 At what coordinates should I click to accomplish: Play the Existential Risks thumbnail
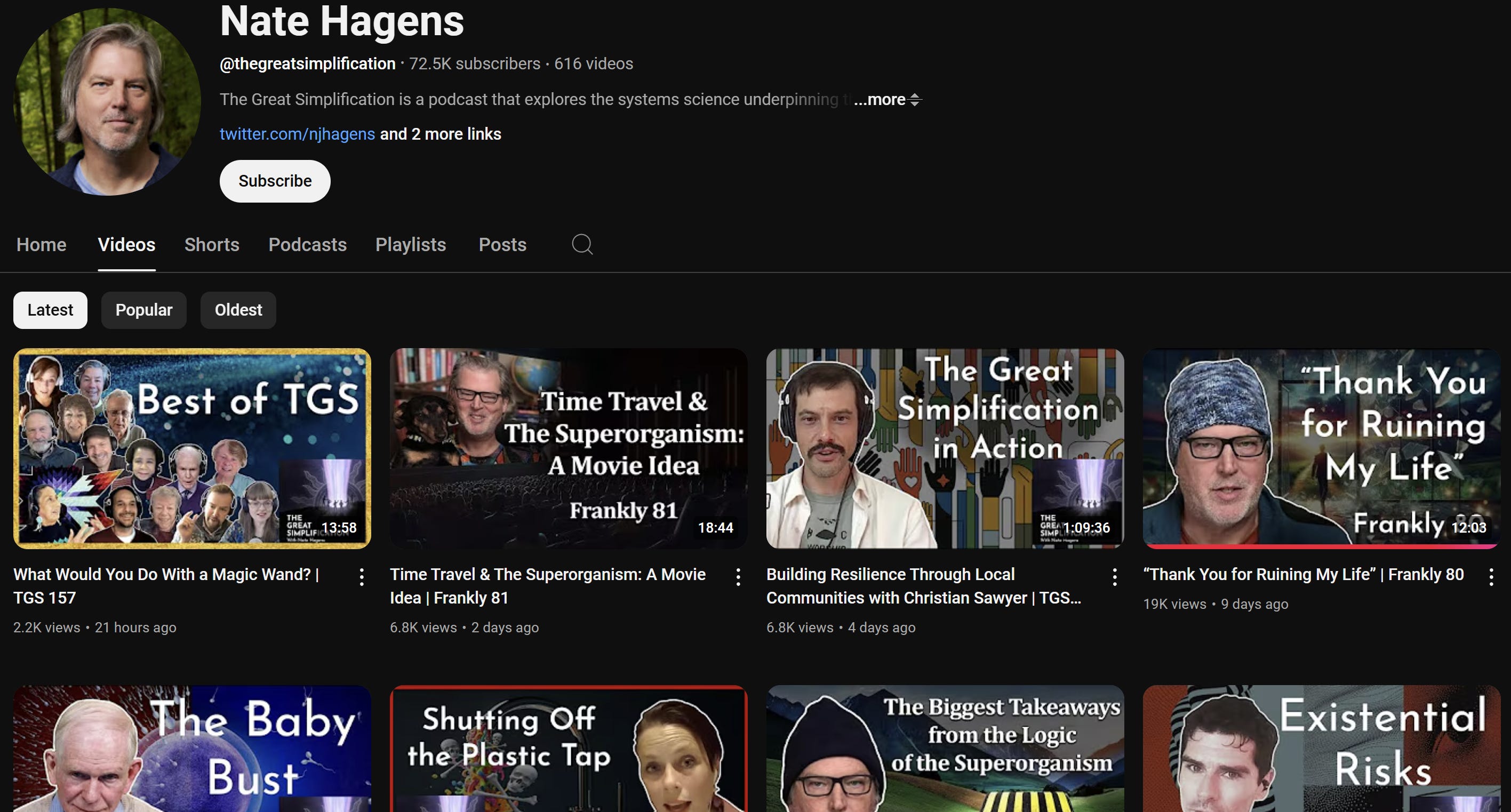1322,749
